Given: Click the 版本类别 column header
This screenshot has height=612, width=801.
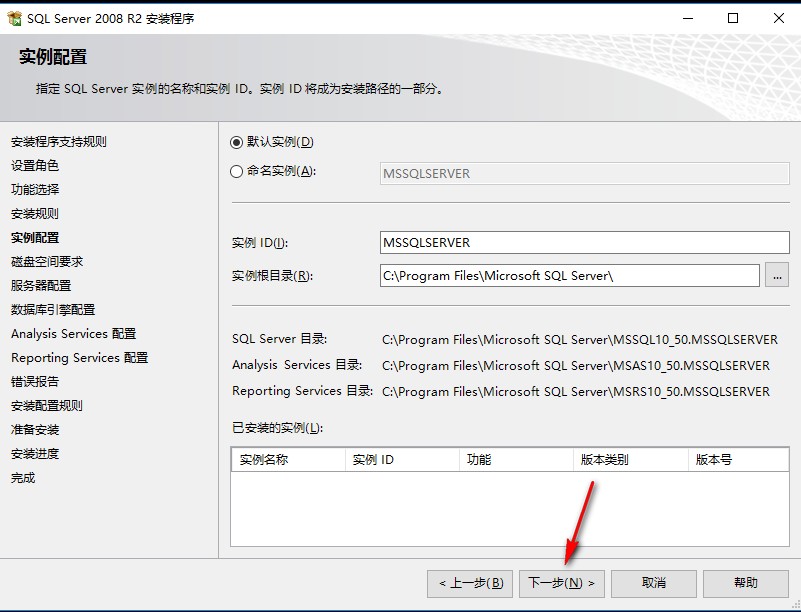Looking at the screenshot, I should [x=631, y=460].
